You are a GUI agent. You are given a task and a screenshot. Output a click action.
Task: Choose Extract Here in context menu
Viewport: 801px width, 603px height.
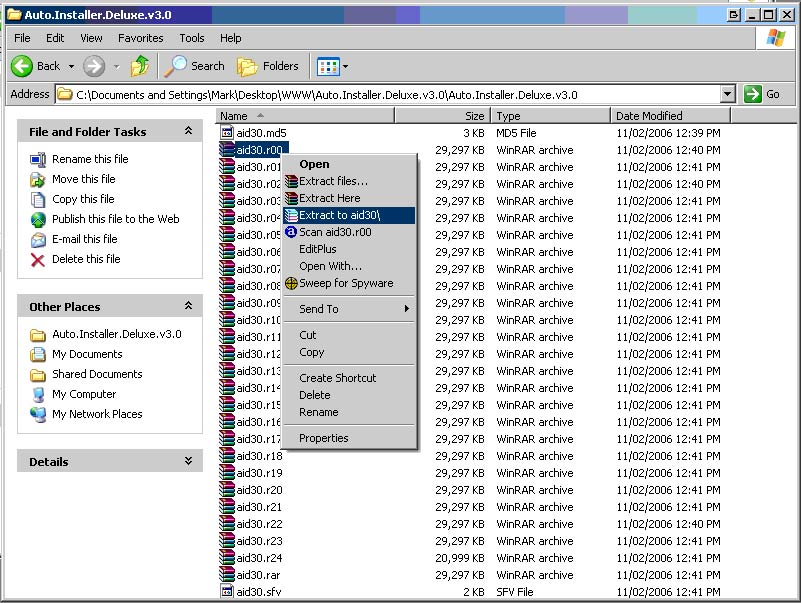(349, 198)
